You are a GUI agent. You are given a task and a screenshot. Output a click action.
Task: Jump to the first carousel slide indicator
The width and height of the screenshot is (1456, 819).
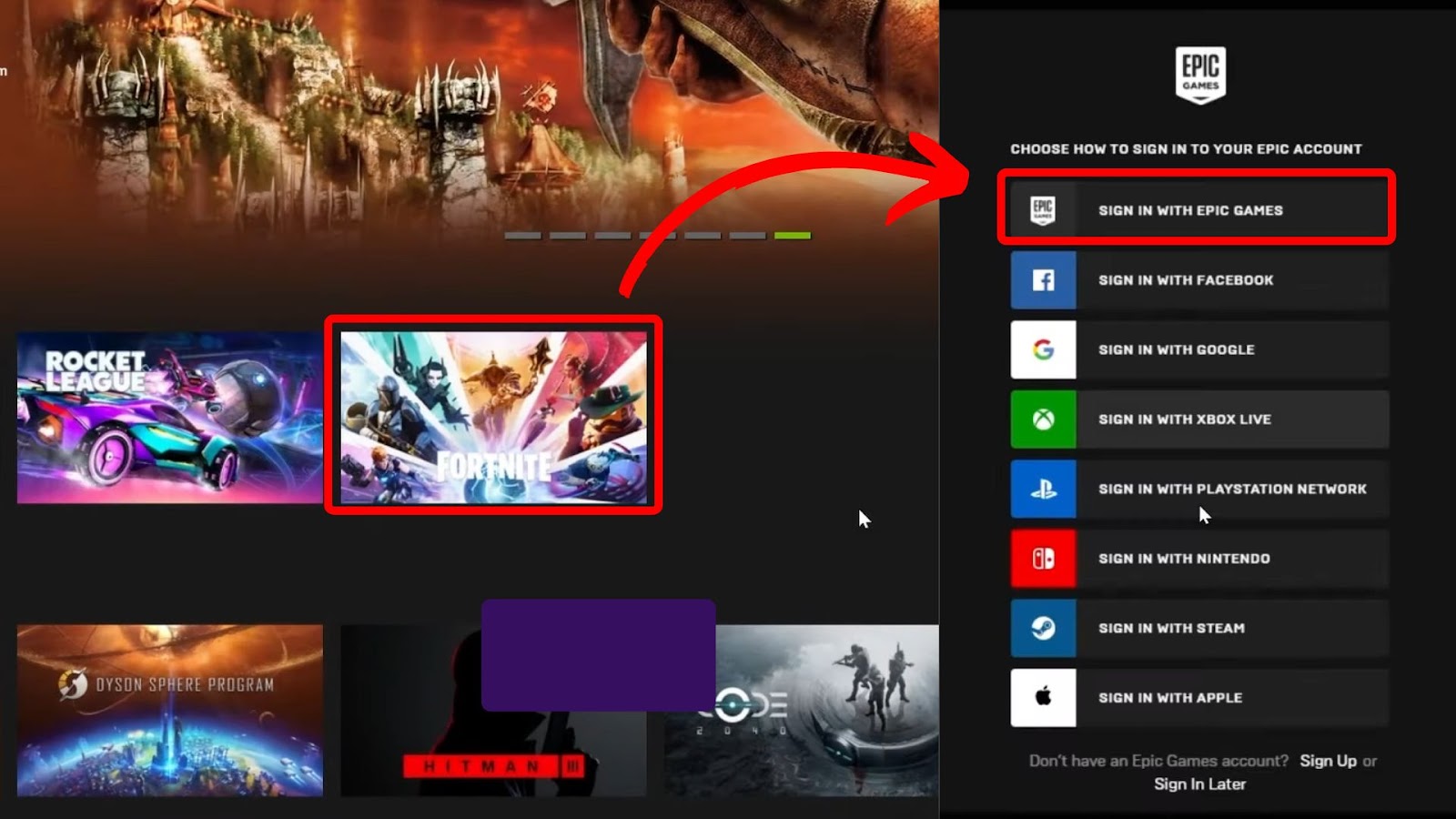click(x=522, y=236)
